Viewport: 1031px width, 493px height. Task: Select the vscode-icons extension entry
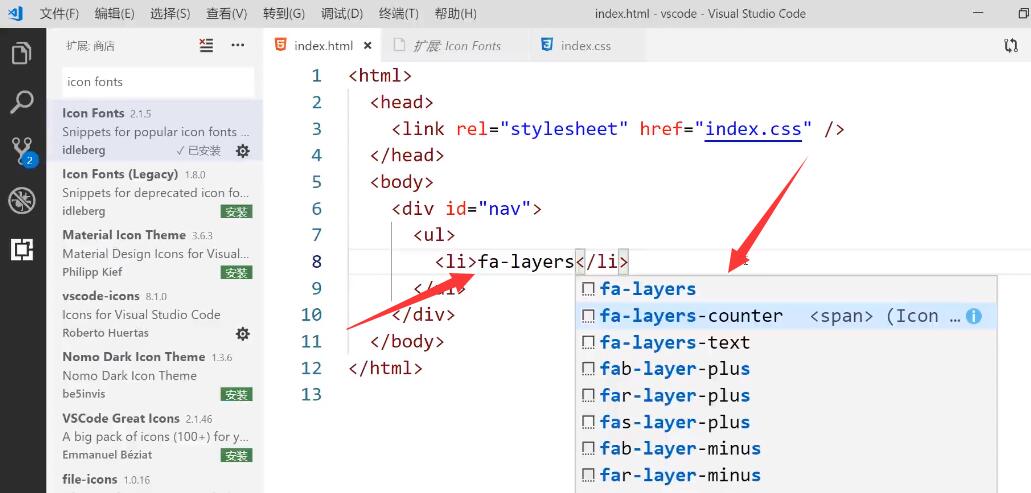155,314
